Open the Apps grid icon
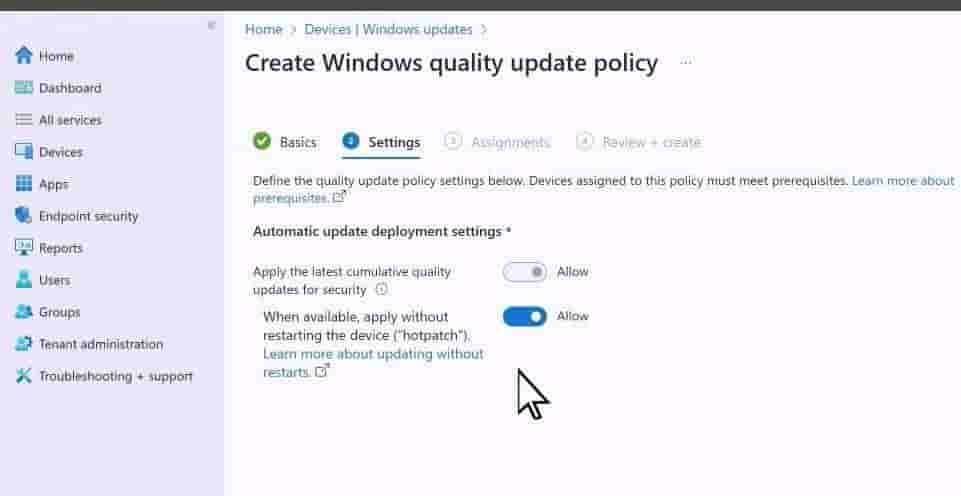The height and width of the screenshot is (496, 961). point(23,183)
